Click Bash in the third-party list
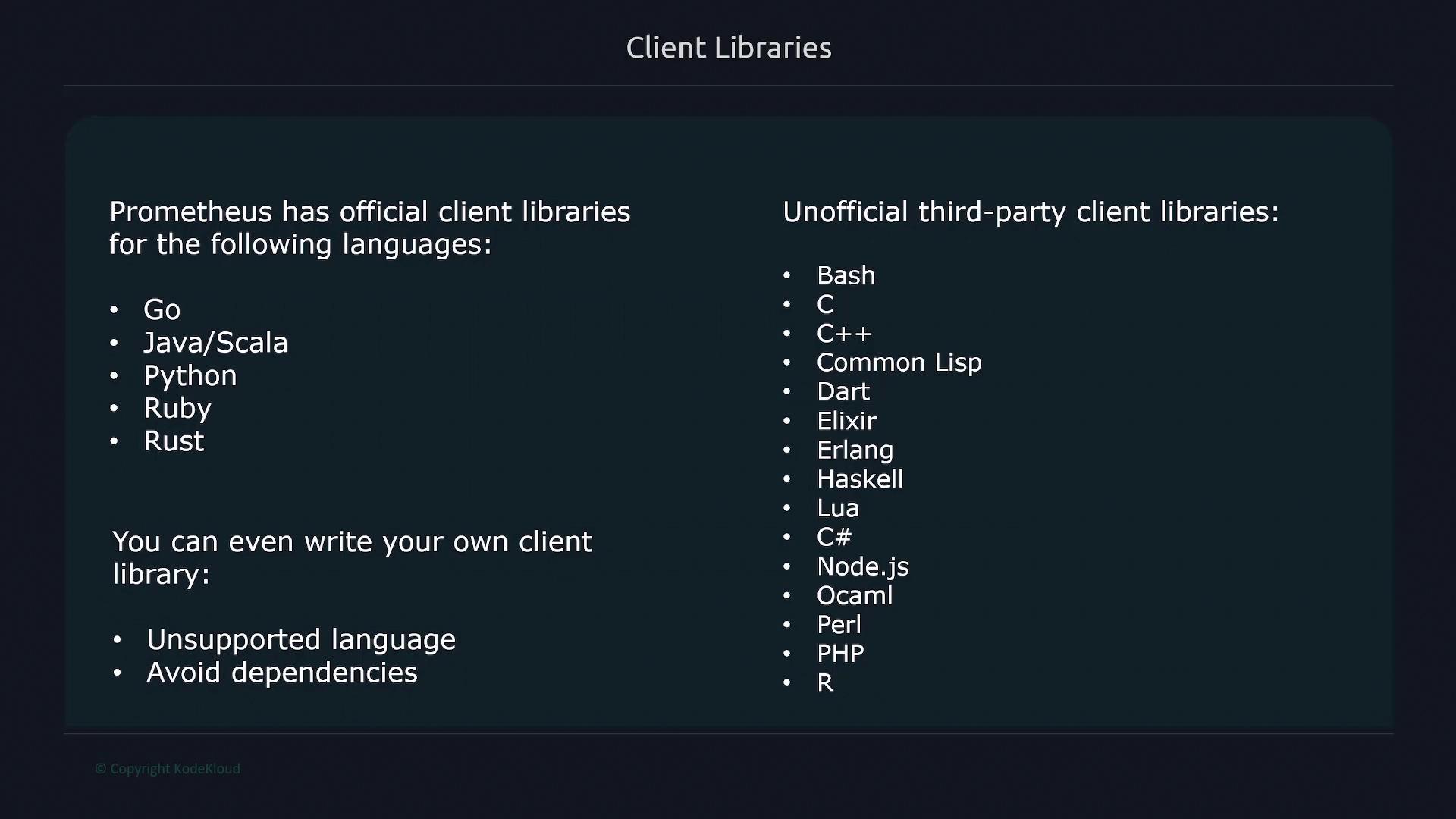The height and width of the screenshot is (819, 1456). pos(846,275)
